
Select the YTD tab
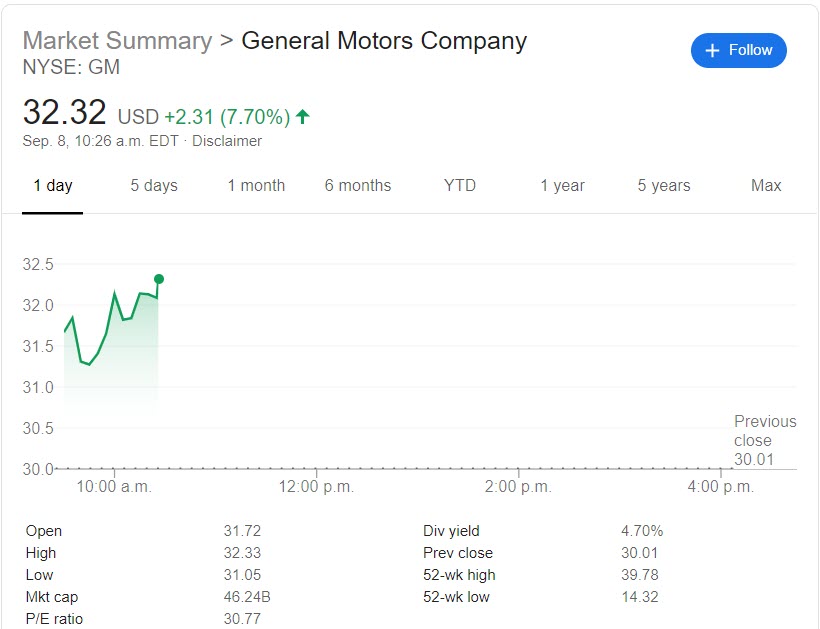point(460,186)
